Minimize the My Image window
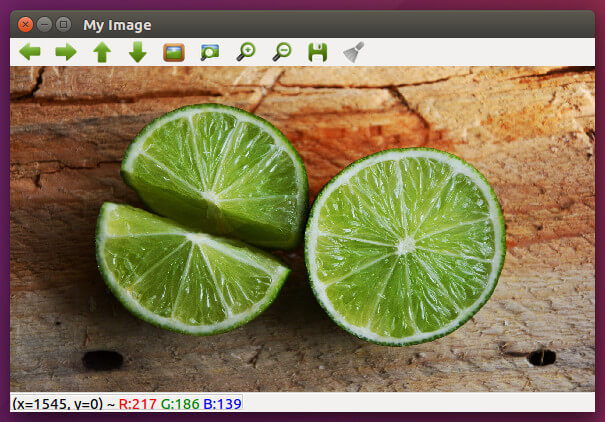This screenshot has height=422, width=605. coord(44,25)
